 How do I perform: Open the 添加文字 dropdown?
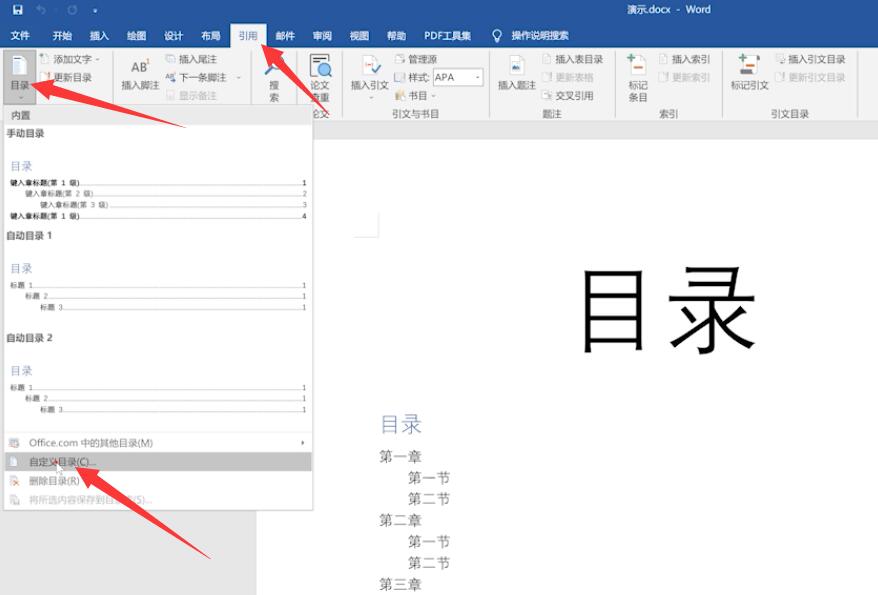(70, 59)
